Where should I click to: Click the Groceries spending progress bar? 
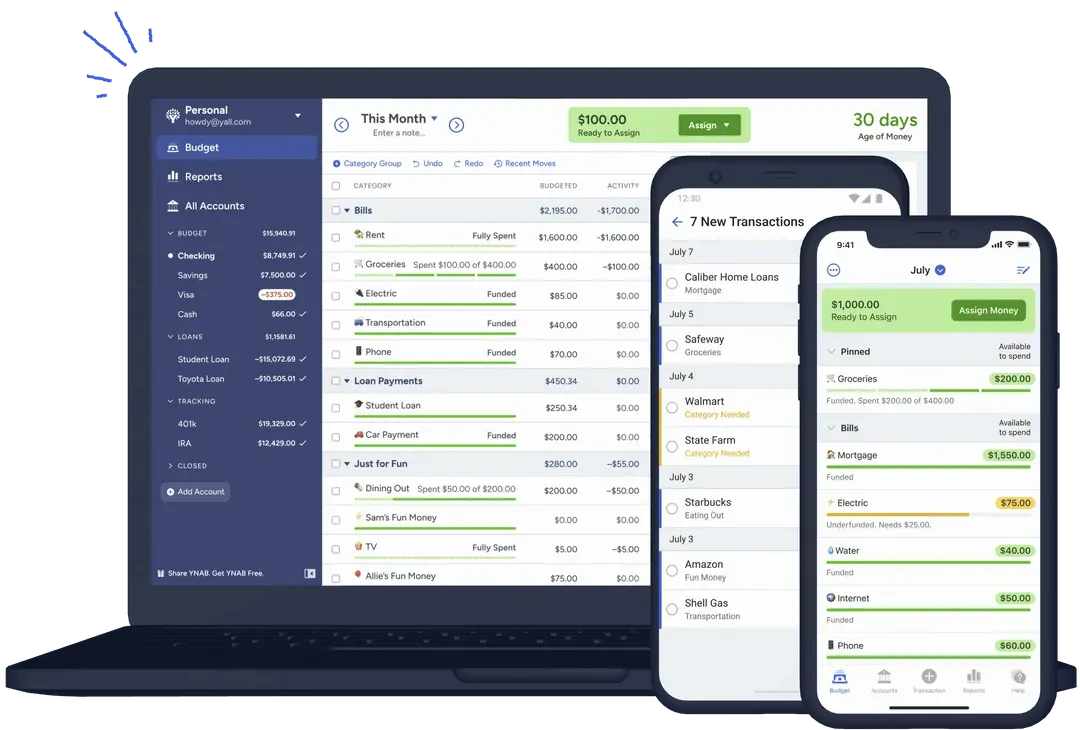(435, 275)
